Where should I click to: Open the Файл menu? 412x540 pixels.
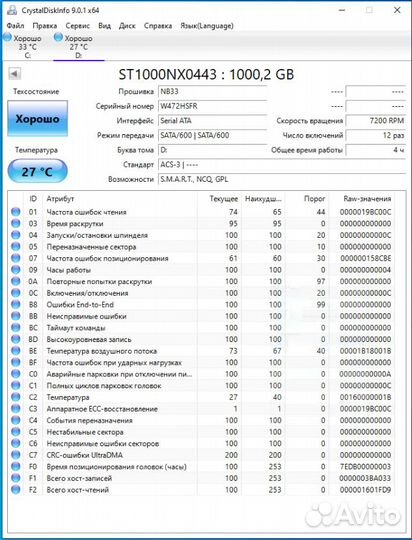[15, 26]
